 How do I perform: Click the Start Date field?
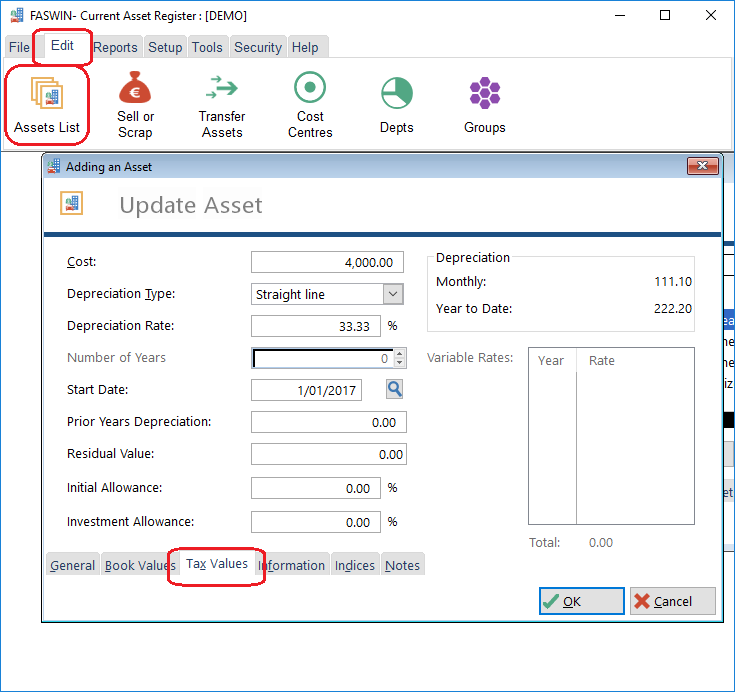click(307, 390)
